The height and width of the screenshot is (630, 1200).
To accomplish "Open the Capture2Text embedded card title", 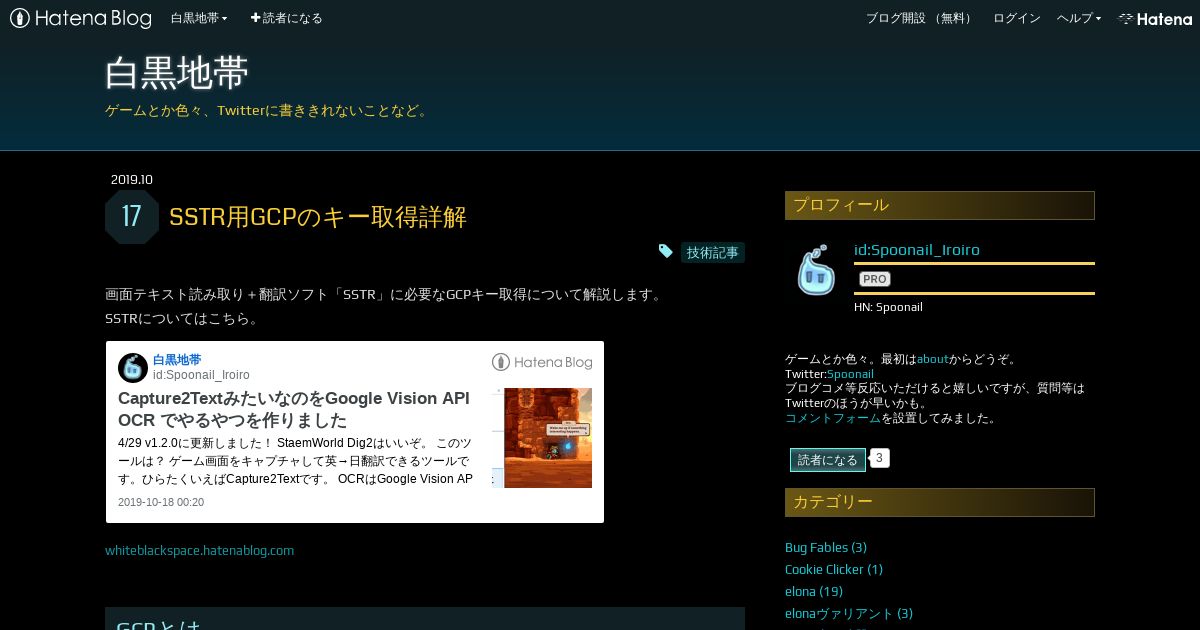I will (294, 409).
